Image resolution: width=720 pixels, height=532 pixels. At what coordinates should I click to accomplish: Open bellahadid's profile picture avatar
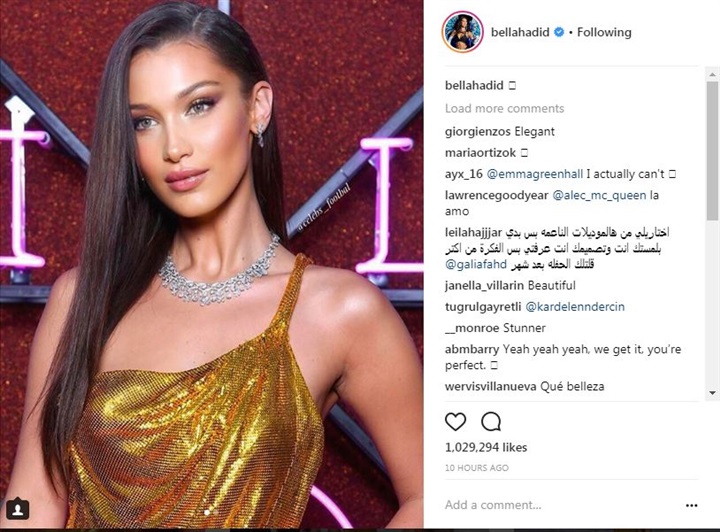pyautogui.click(x=462, y=32)
